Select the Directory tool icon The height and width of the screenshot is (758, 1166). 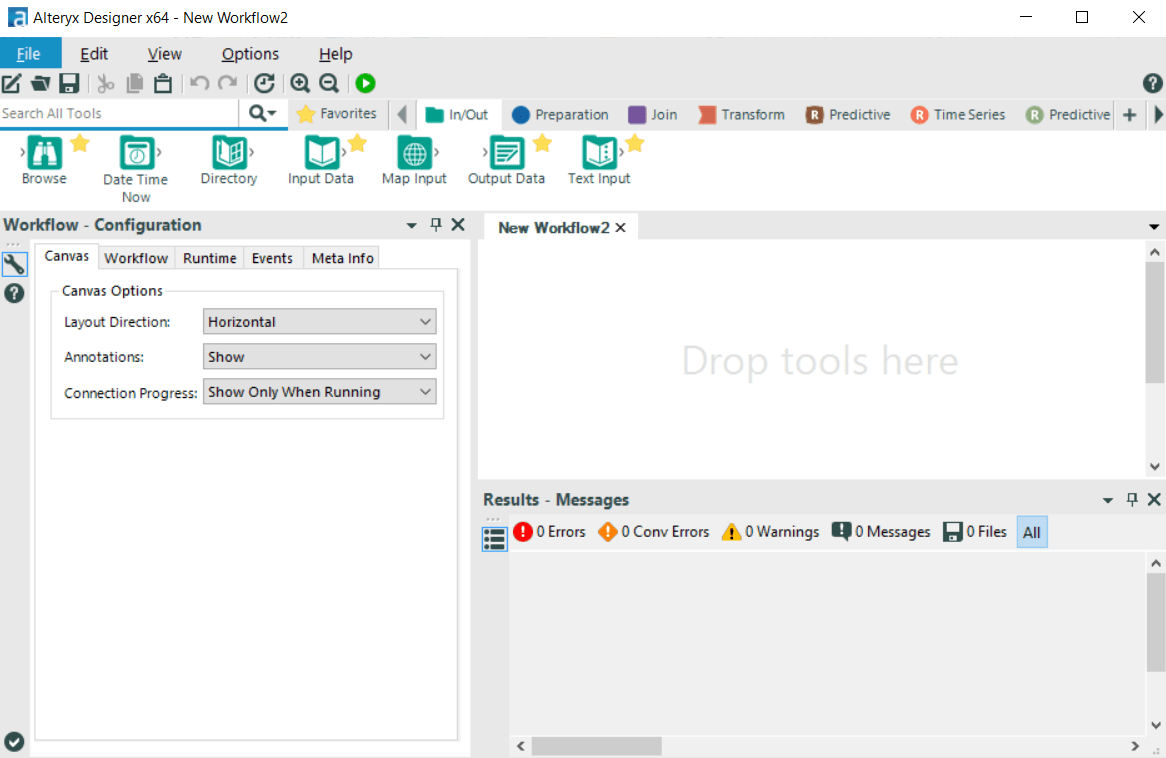pyautogui.click(x=229, y=152)
